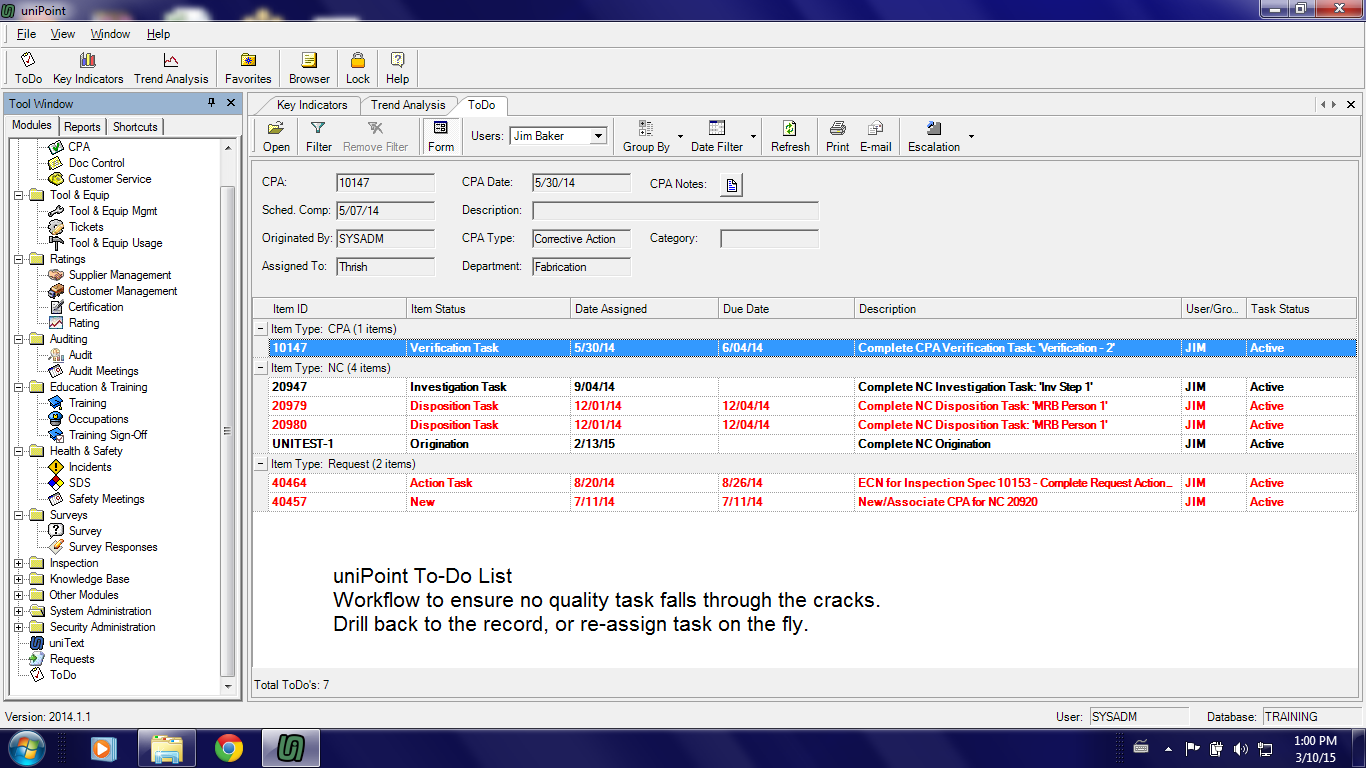Open Help from the main toolbar
The image size is (1366, 768).
point(397,68)
